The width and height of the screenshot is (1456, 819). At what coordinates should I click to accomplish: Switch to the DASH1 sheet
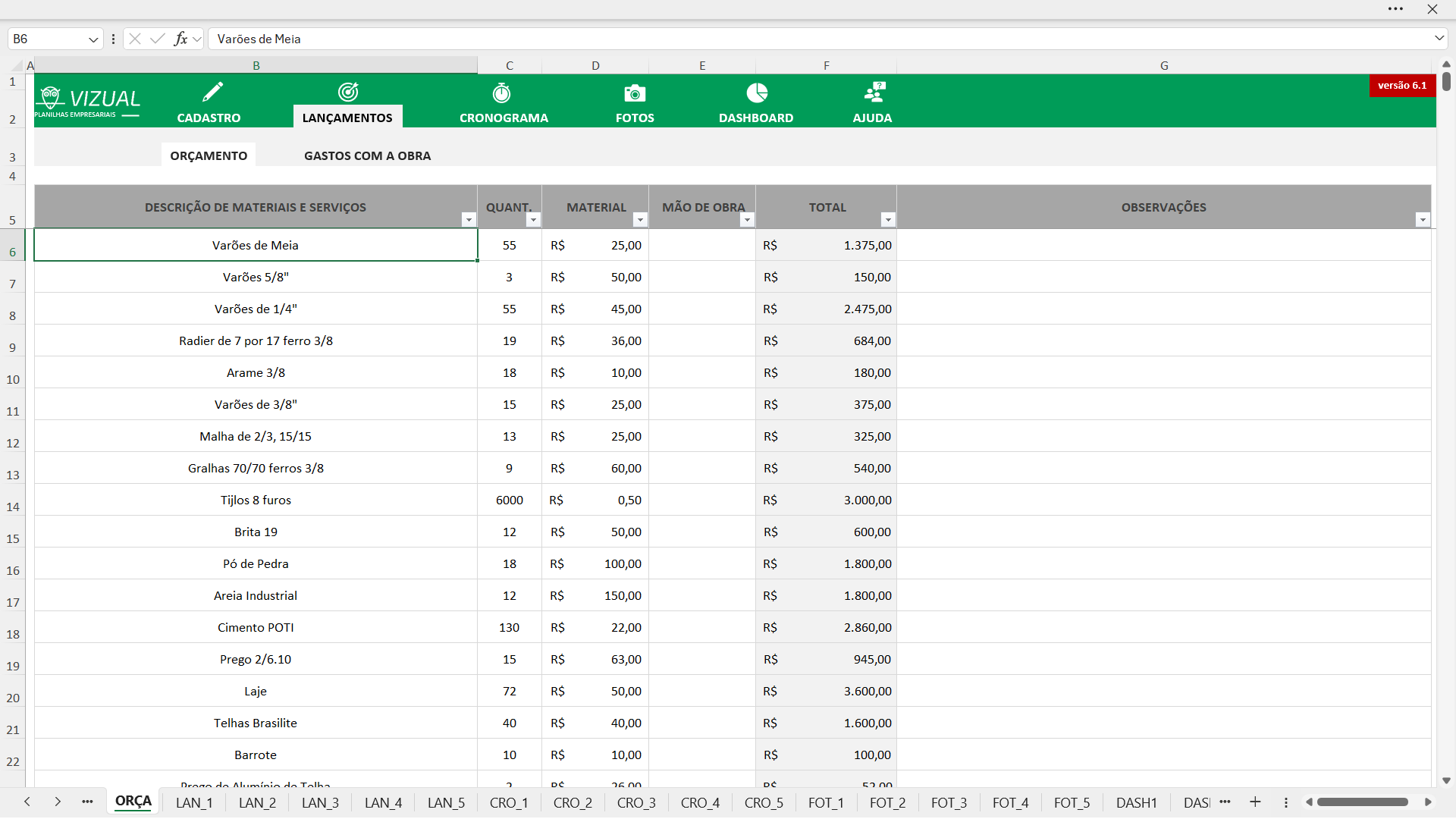(1136, 802)
